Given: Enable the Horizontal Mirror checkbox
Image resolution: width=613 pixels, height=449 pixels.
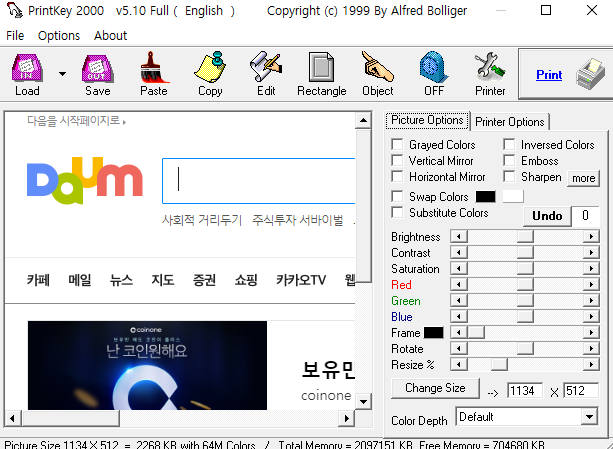Looking at the screenshot, I should [397, 176].
